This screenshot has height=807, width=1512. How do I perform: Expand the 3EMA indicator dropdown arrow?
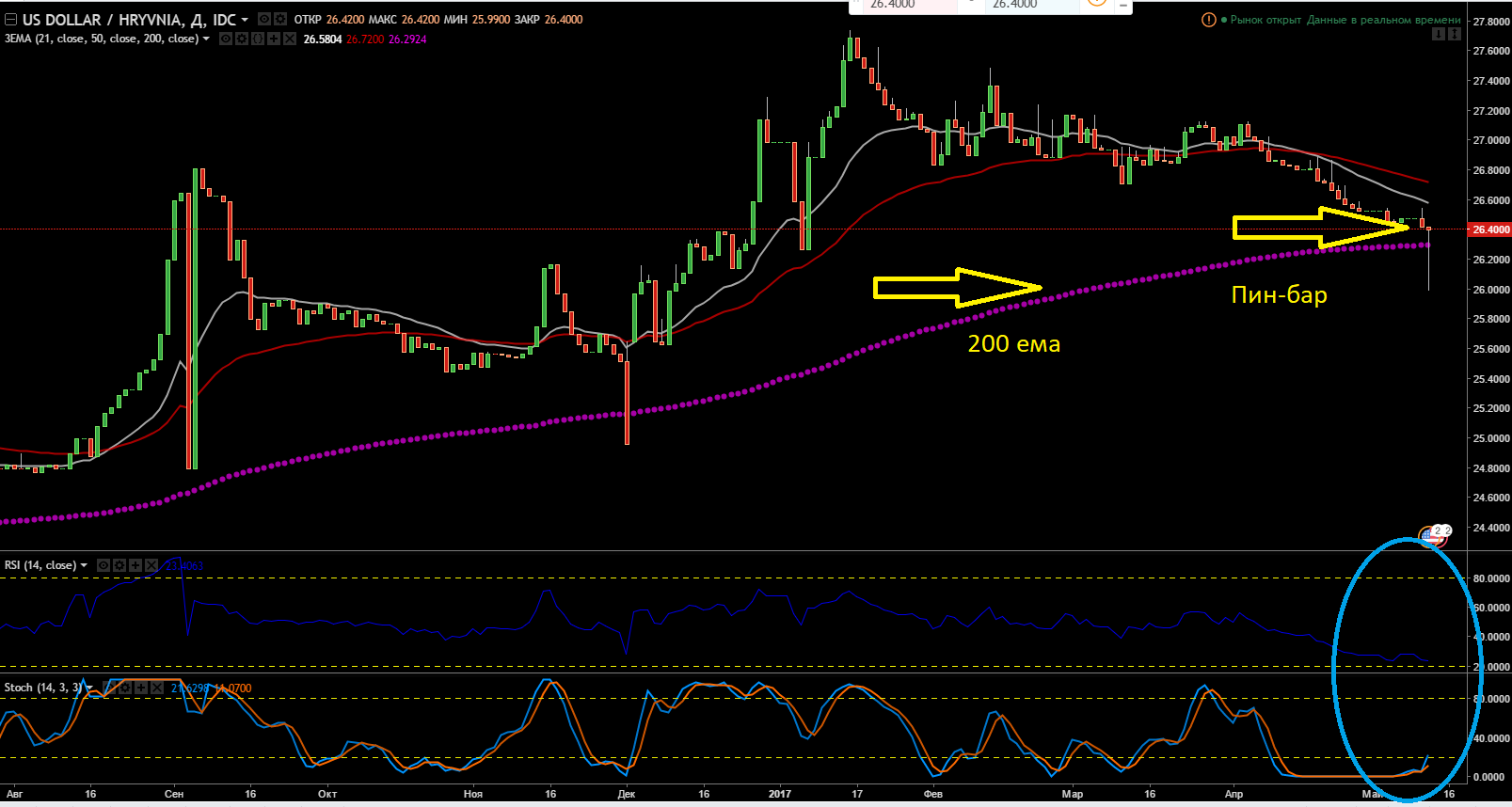206,39
